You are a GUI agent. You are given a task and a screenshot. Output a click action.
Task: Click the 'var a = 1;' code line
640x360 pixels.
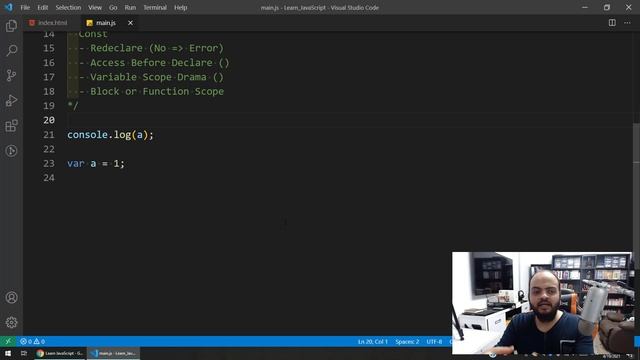pos(96,163)
